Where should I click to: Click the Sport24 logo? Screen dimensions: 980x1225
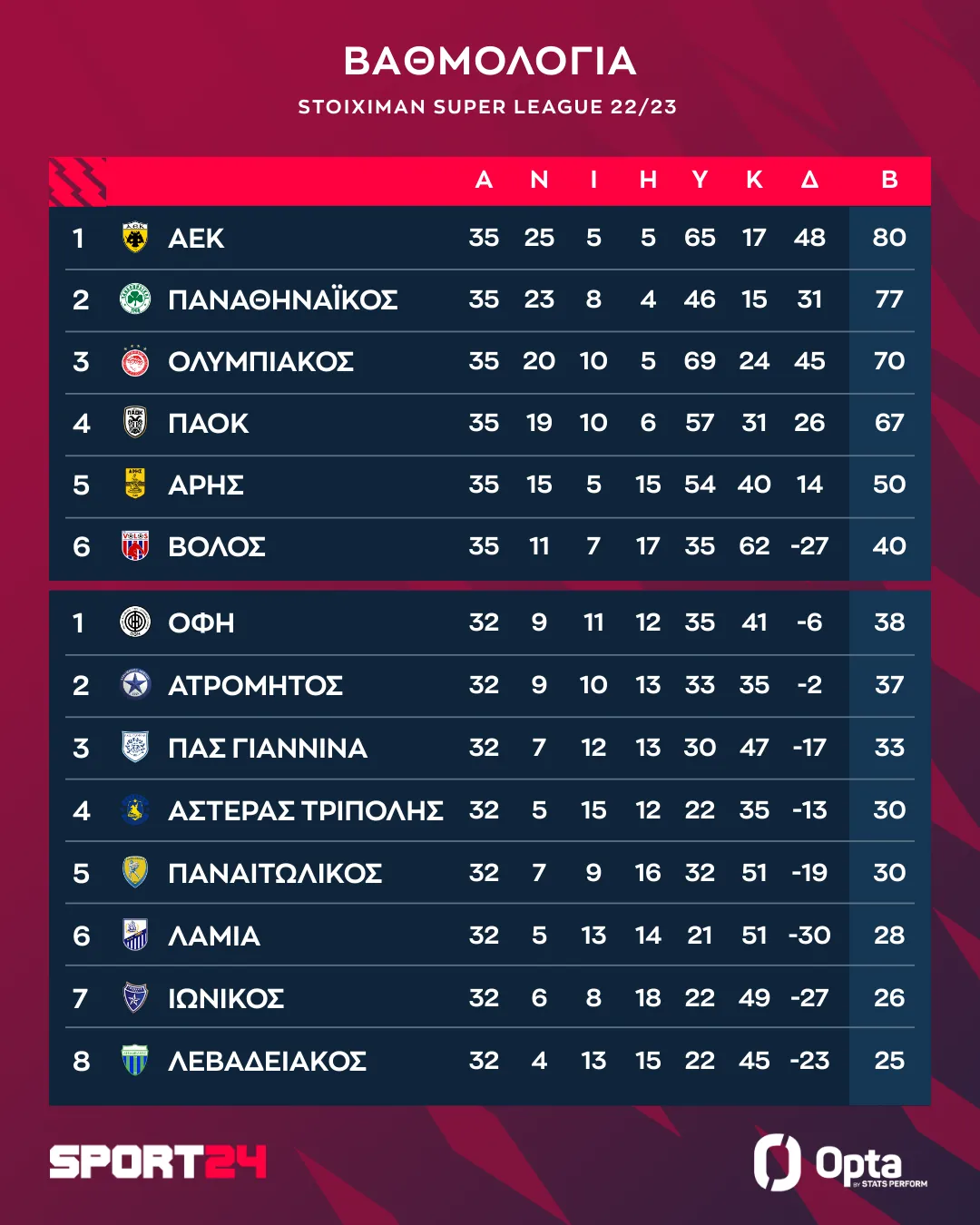tap(158, 1162)
